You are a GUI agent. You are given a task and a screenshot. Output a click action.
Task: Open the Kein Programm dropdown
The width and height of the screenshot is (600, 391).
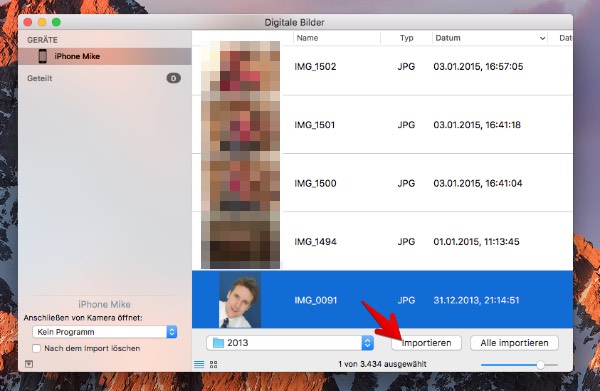coord(104,332)
